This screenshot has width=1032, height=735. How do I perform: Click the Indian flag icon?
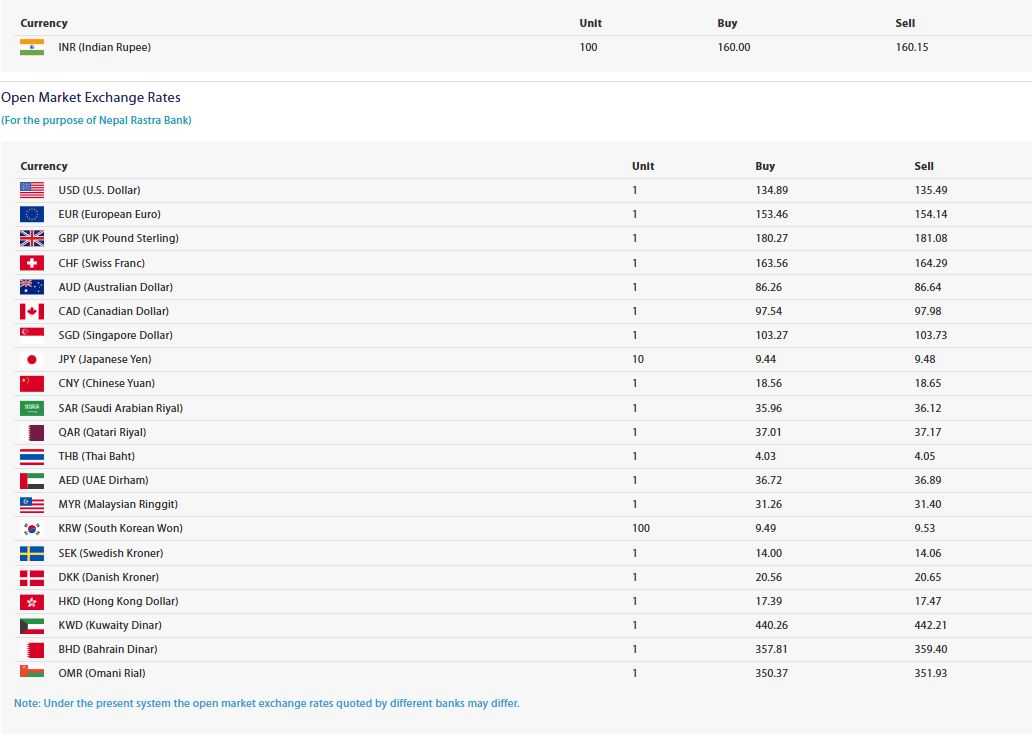click(32, 47)
